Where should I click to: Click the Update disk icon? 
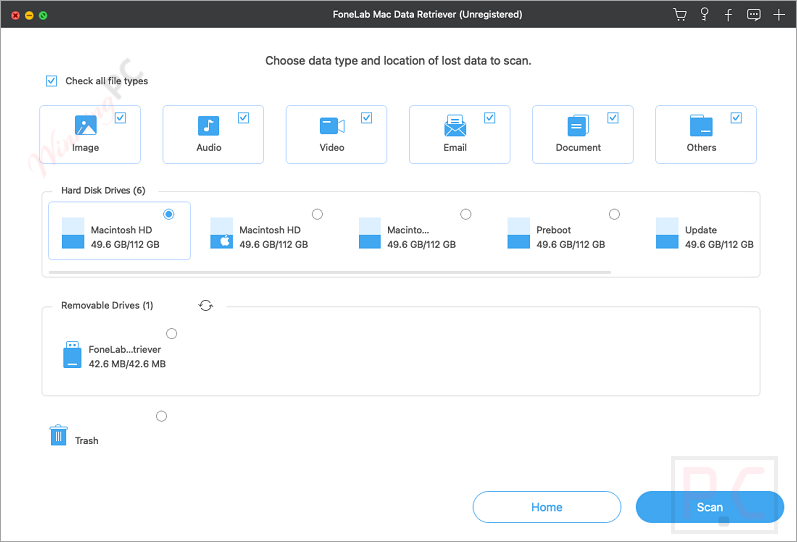tap(667, 233)
